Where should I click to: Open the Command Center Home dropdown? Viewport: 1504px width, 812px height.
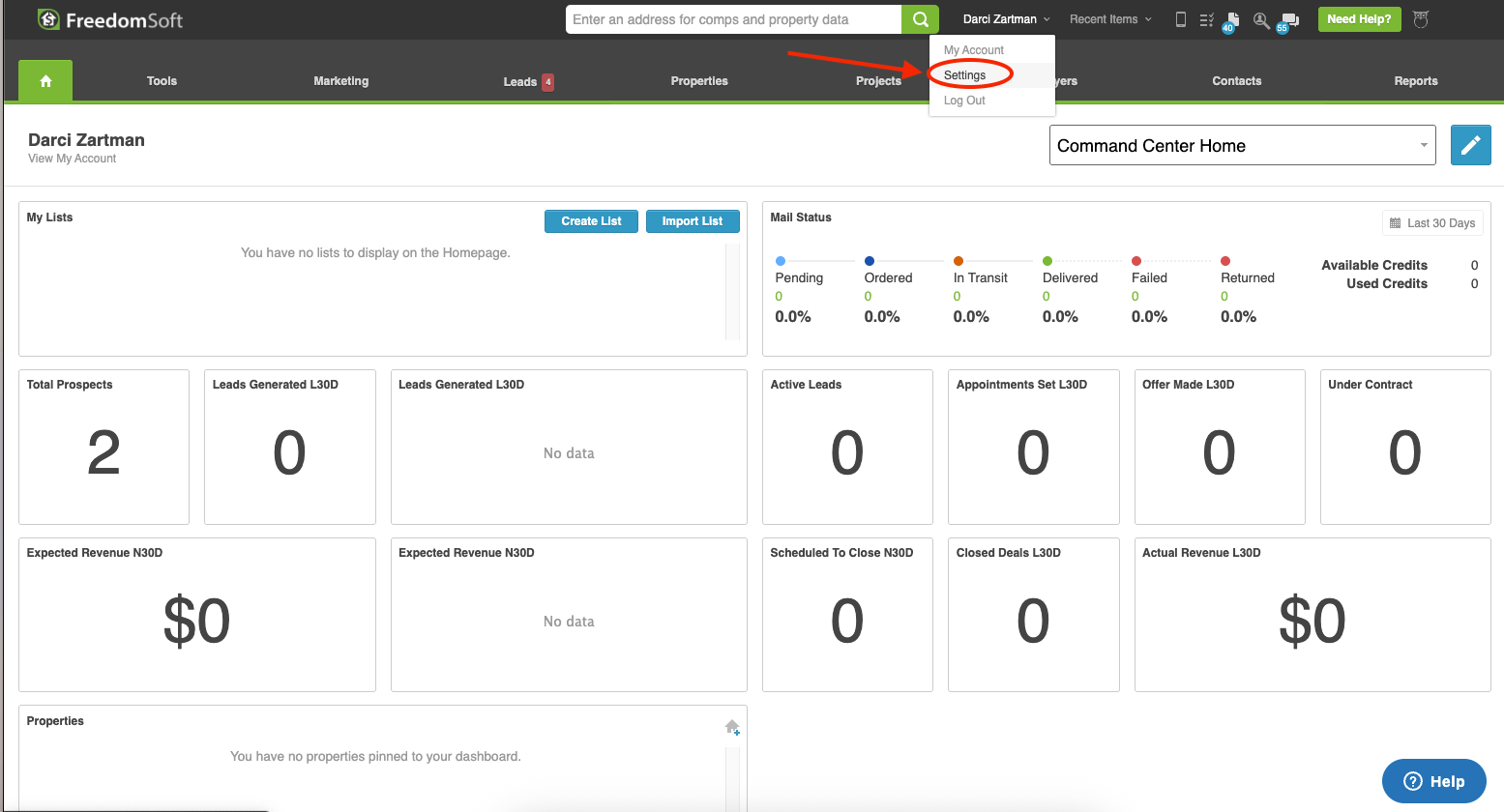[1242, 145]
